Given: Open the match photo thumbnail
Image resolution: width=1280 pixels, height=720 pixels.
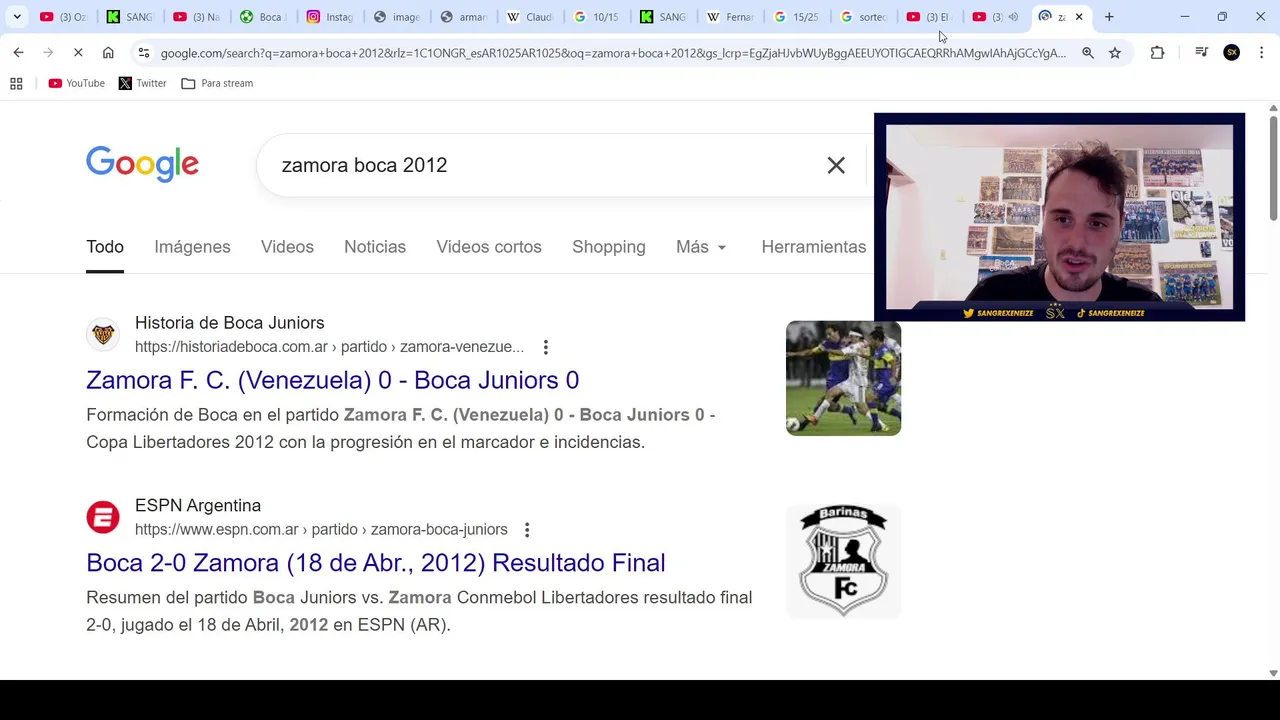Looking at the screenshot, I should [843, 378].
